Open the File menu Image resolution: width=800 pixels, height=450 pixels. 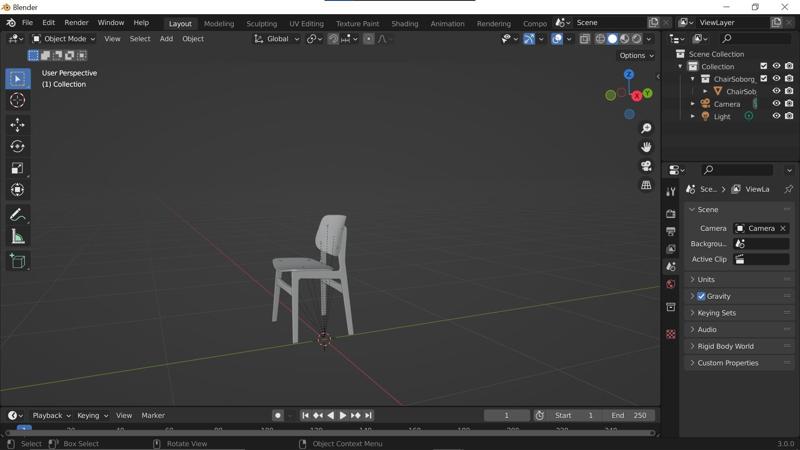coord(27,22)
